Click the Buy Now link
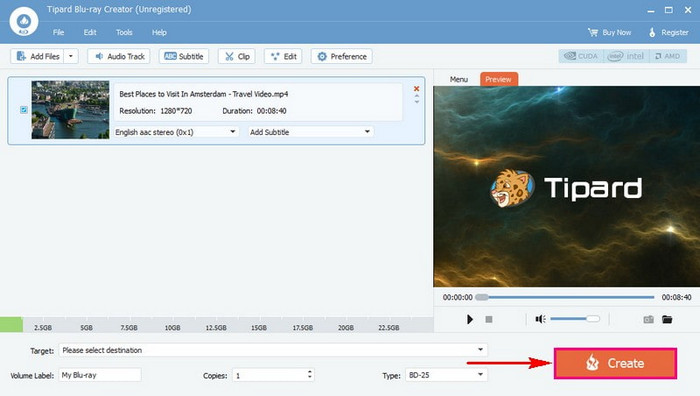Screen dimensions: 700x396 [x=610, y=33]
